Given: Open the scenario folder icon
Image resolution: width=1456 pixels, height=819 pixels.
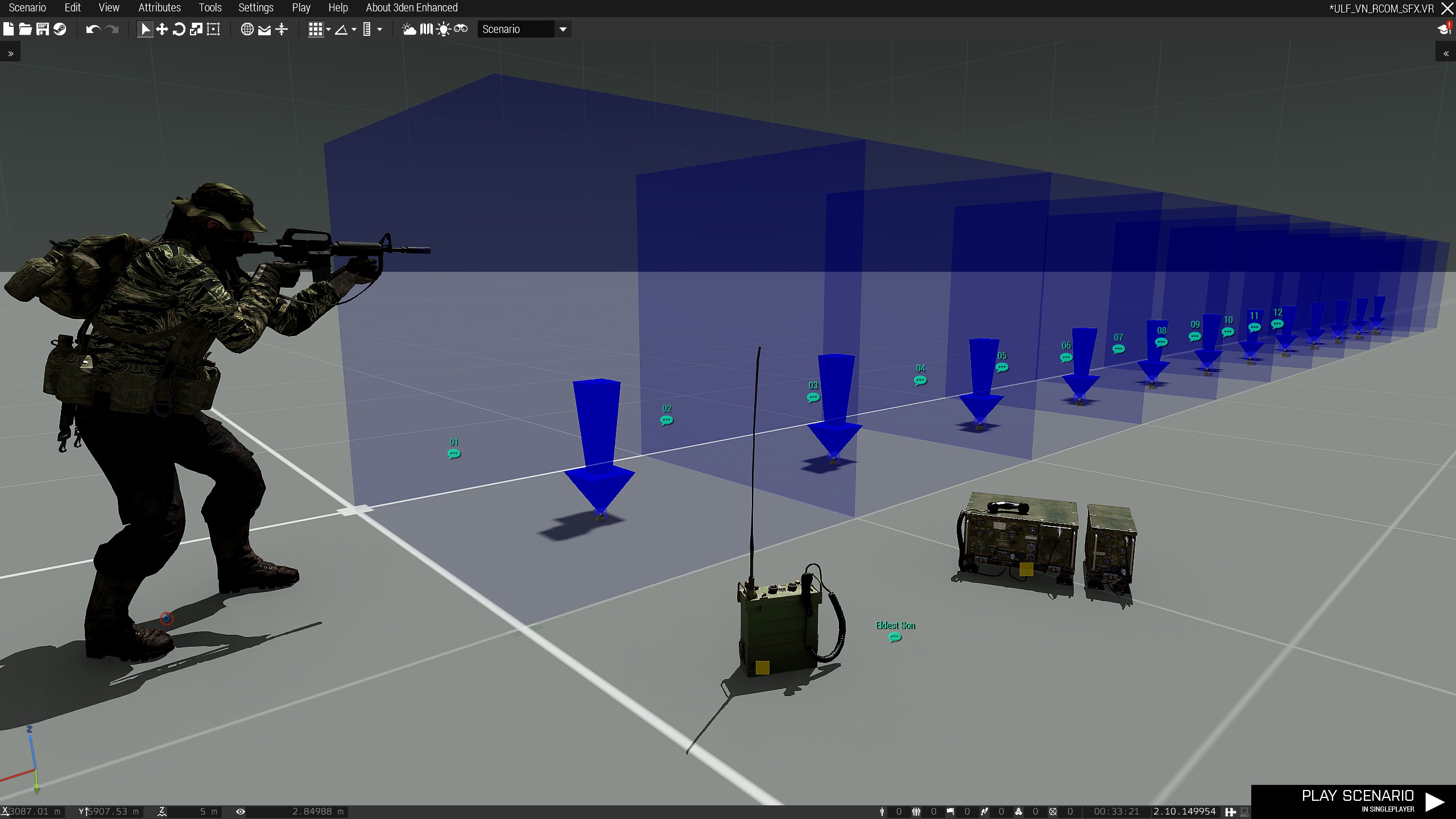Looking at the screenshot, I should coord(25,30).
